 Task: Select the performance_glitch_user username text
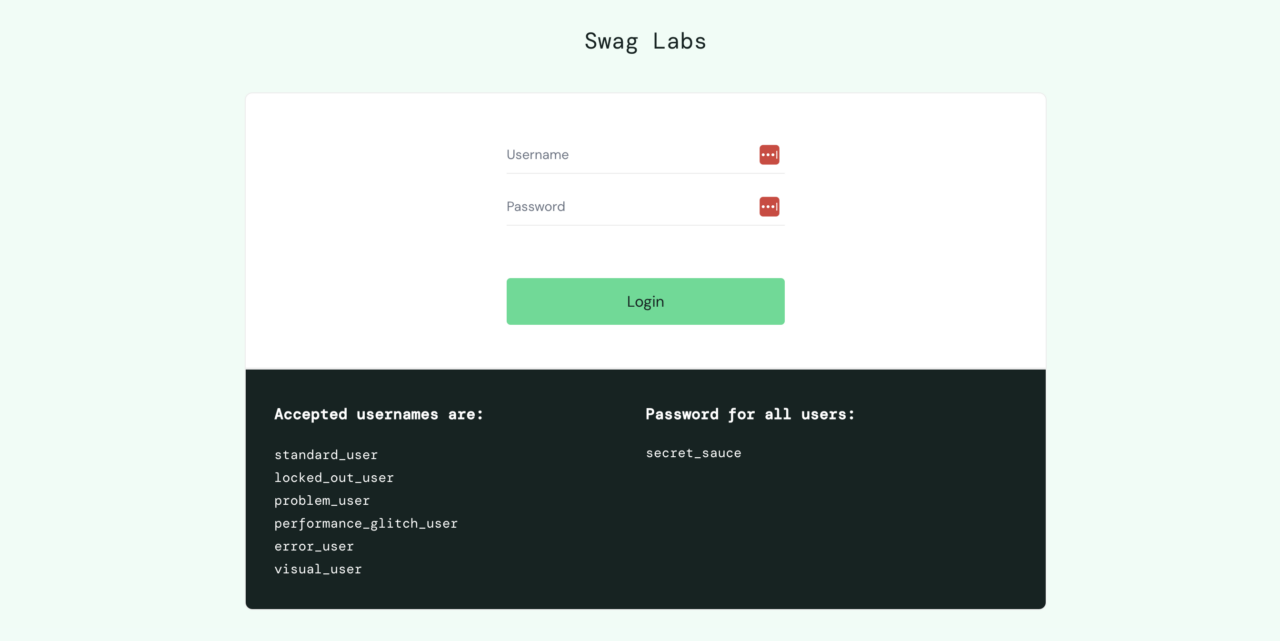[366, 523]
